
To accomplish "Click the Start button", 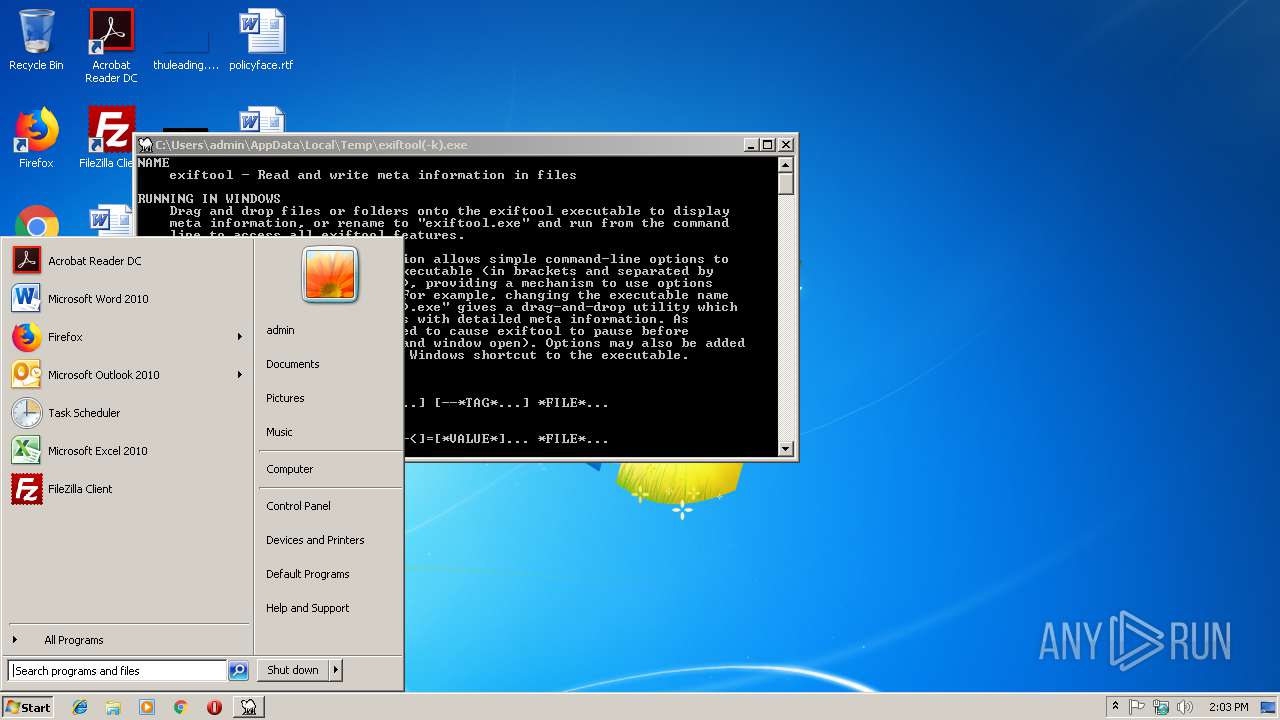I will click(28, 707).
